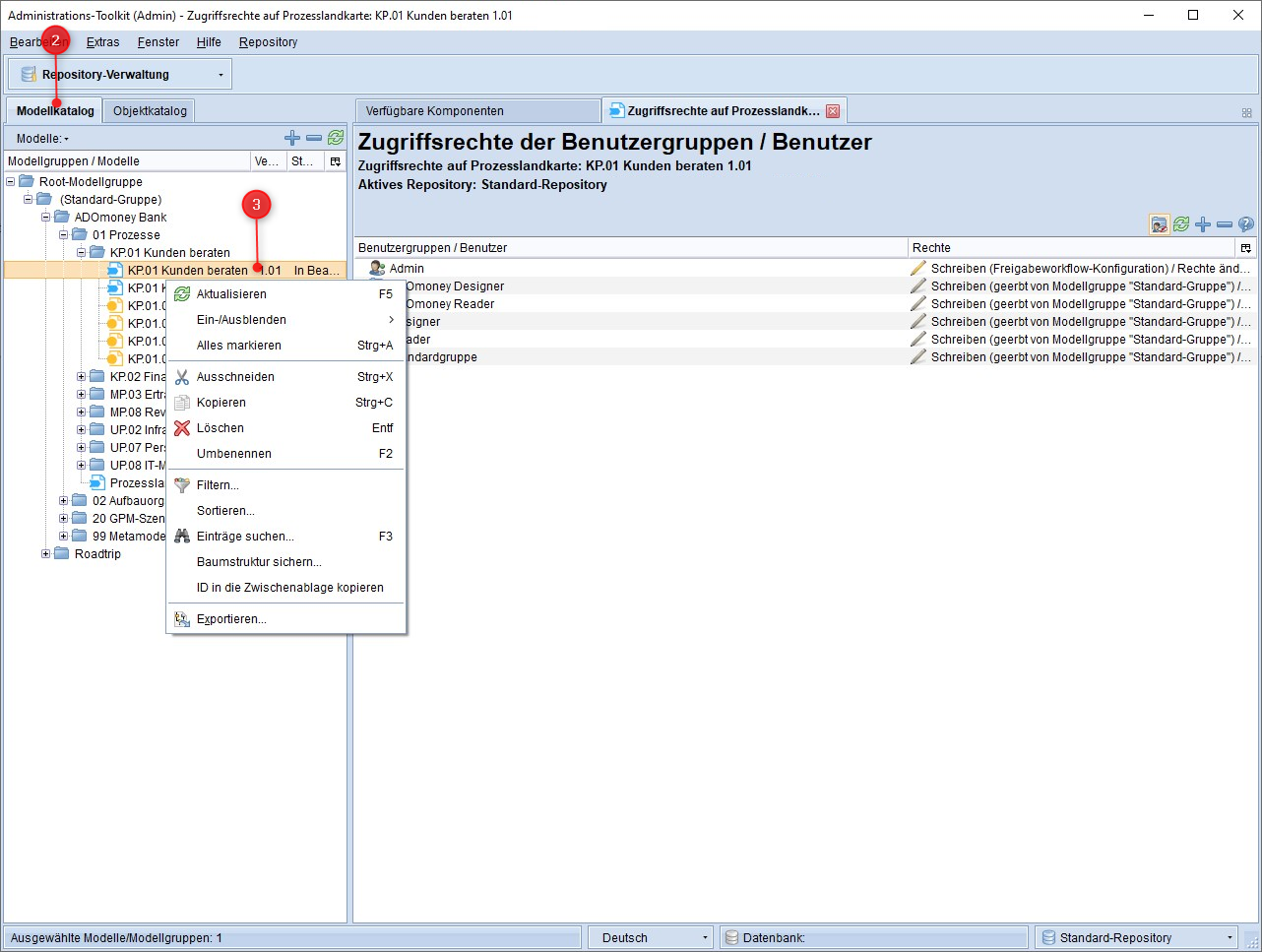Choose Umbenennen from the context menu
Image resolution: width=1262 pixels, height=952 pixels.
(x=286, y=454)
